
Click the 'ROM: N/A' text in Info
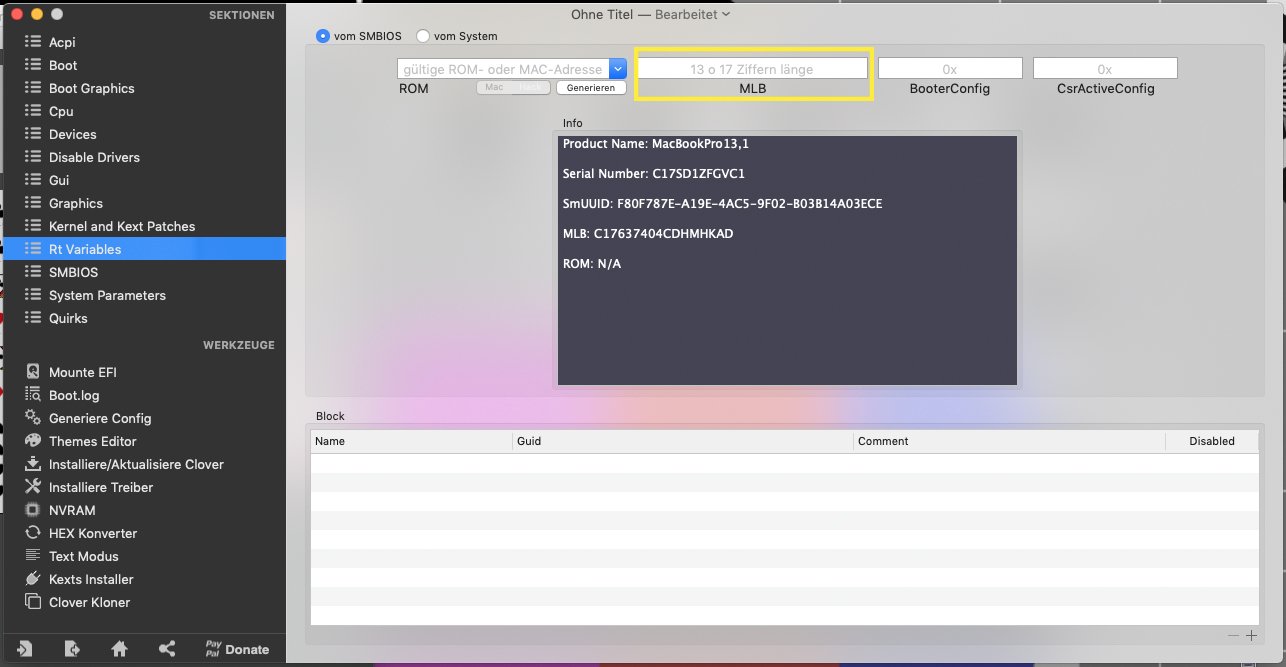[x=592, y=264]
